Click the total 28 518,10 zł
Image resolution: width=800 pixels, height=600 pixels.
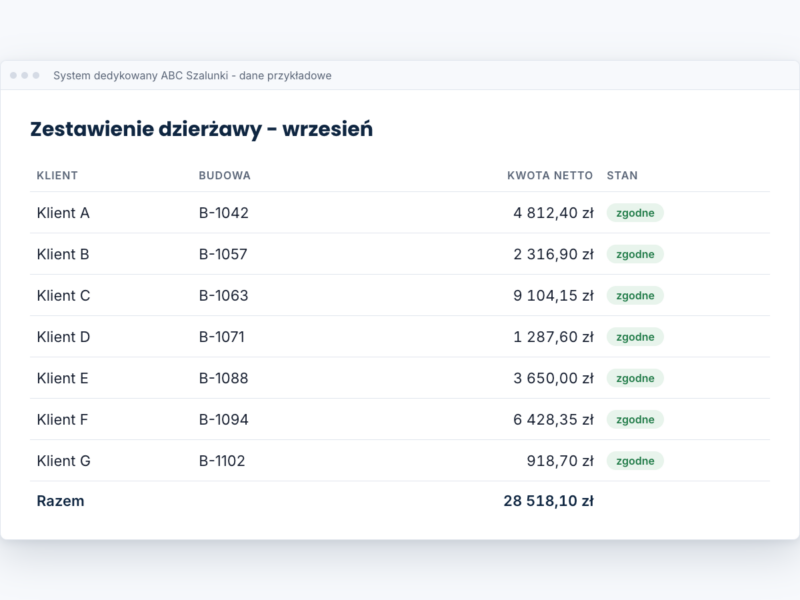(x=548, y=501)
